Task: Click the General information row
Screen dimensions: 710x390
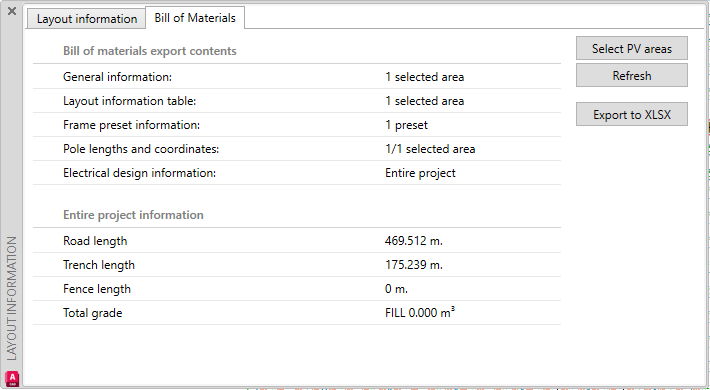Action: (x=297, y=77)
